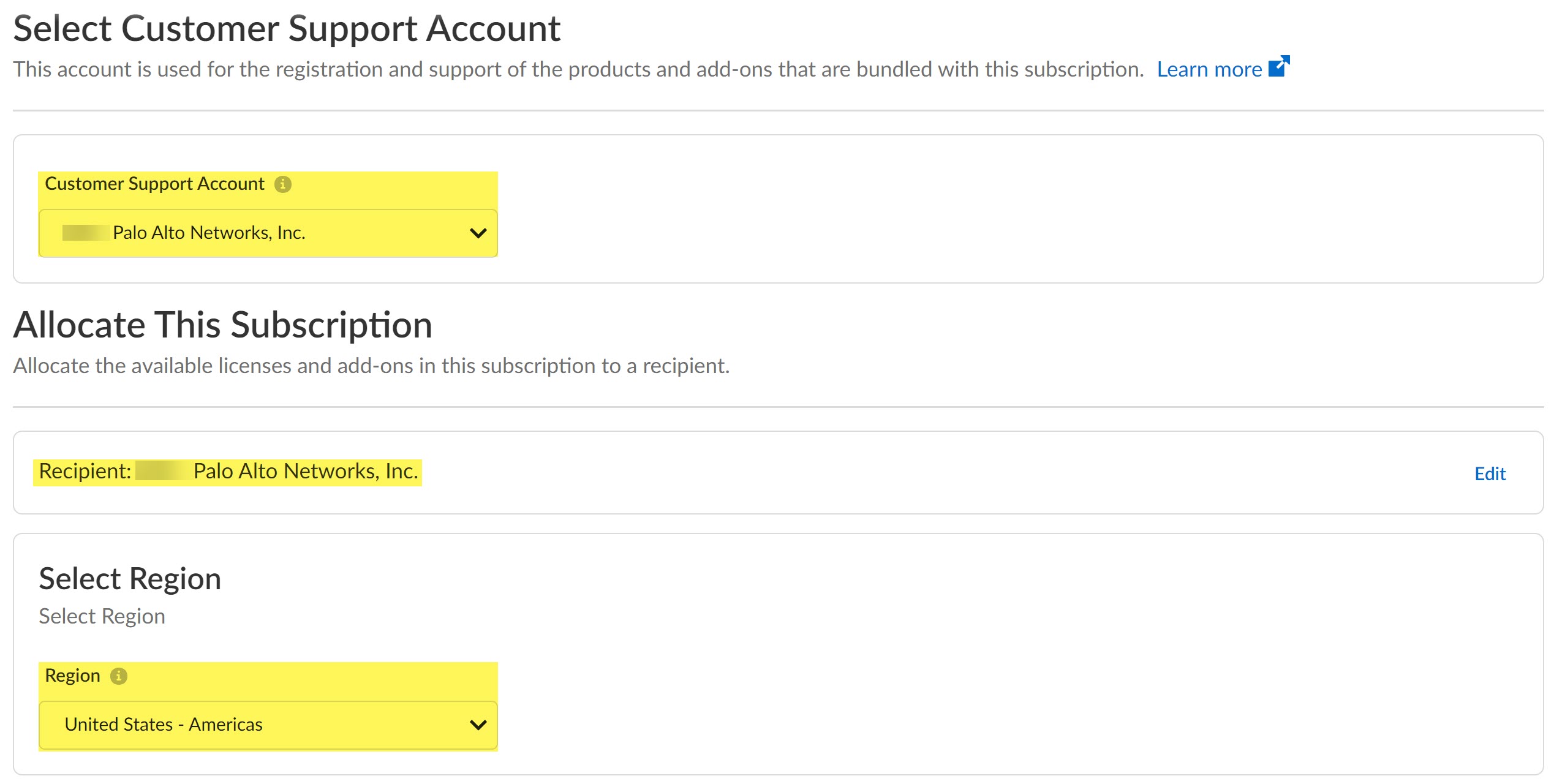The width and height of the screenshot is (1554, 784).
Task: Click the Customer Support Account field label
Action: point(154,184)
